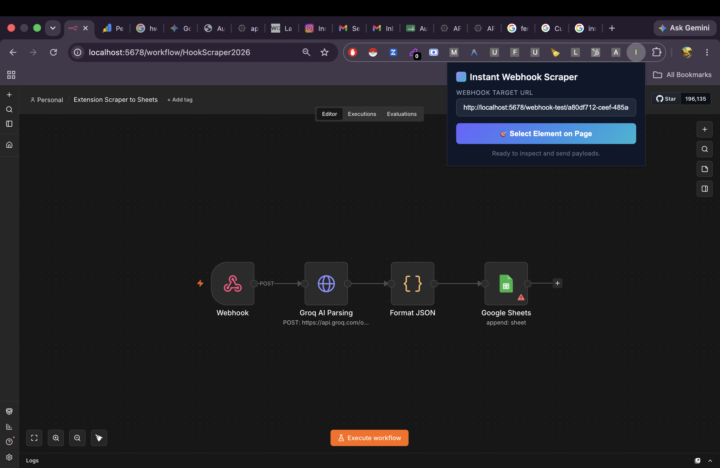720x468 pixels.
Task: Click the 196,135 star count
Action: click(695, 99)
